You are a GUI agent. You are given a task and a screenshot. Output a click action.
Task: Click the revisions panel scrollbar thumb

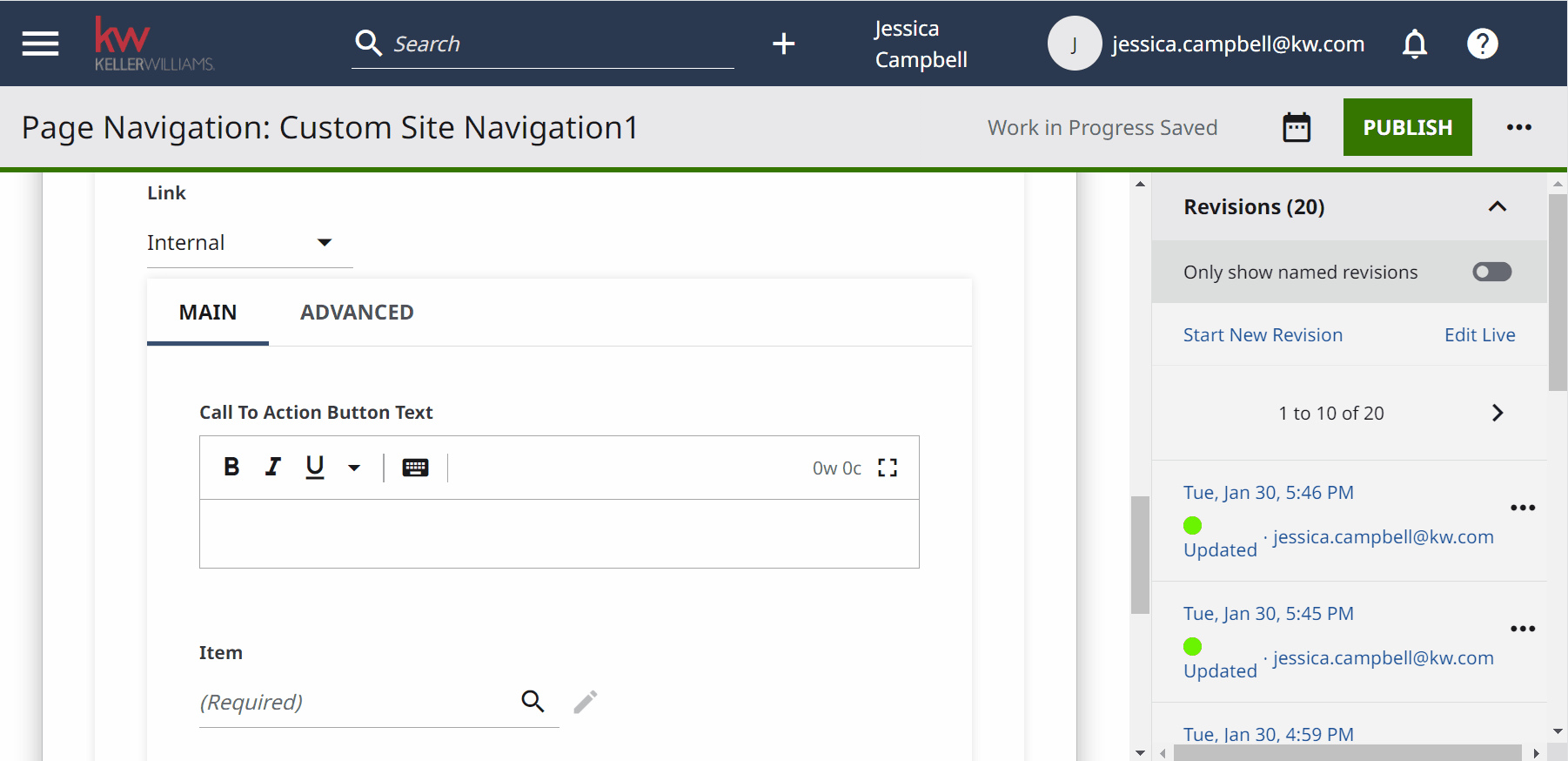1558,293
